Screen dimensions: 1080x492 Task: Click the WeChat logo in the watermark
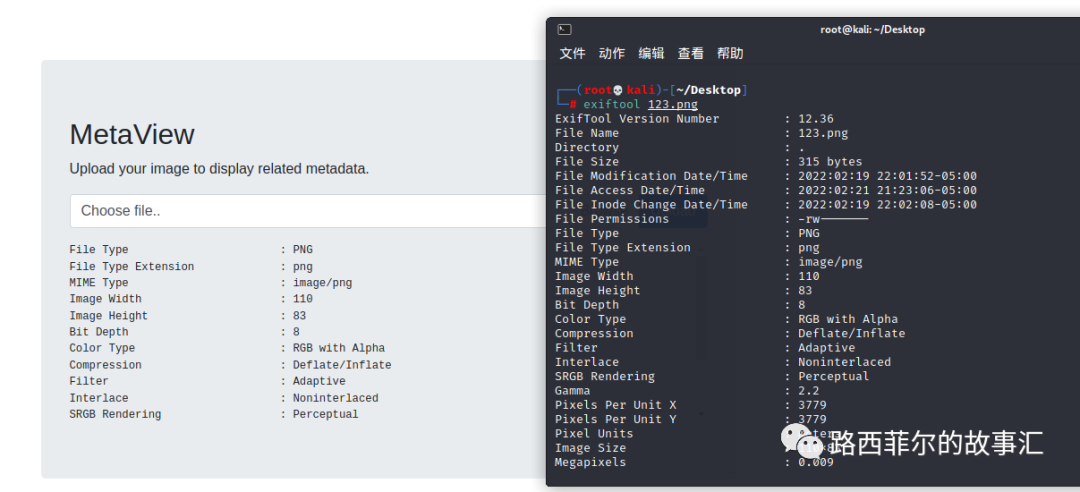[x=803, y=440]
